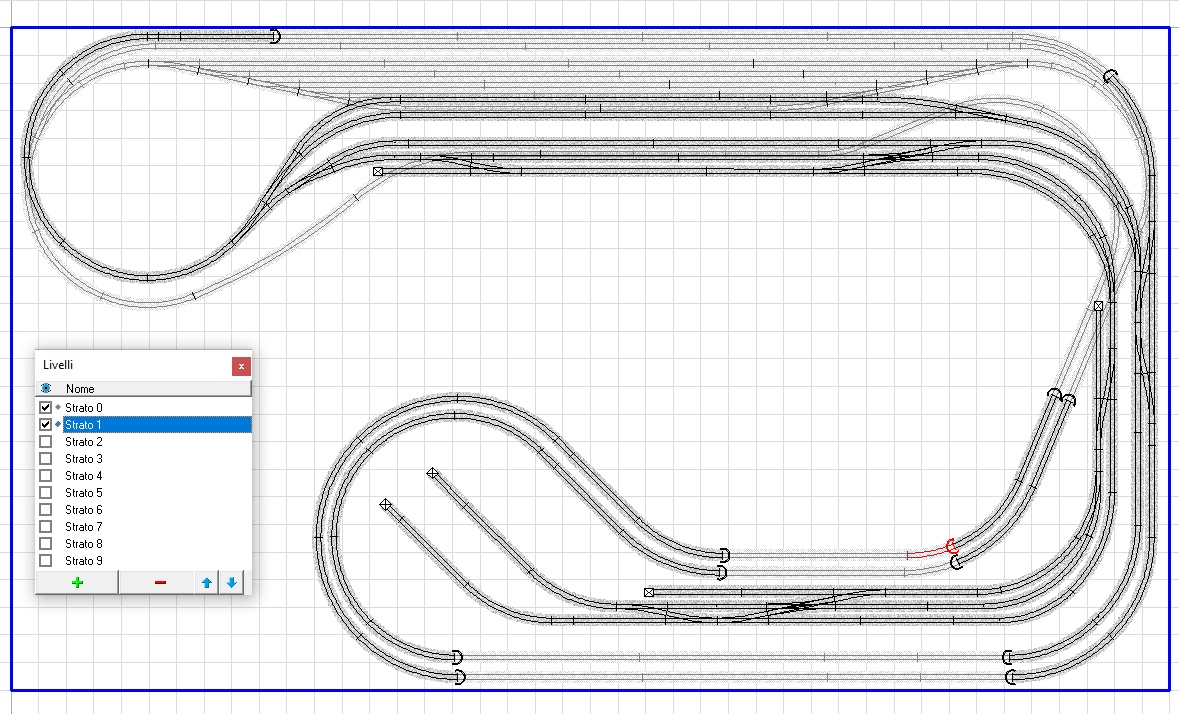This screenshot has width=1179, height=714.
Task: Click the eye visibility column header icon
Action: (x=46, y=389)
